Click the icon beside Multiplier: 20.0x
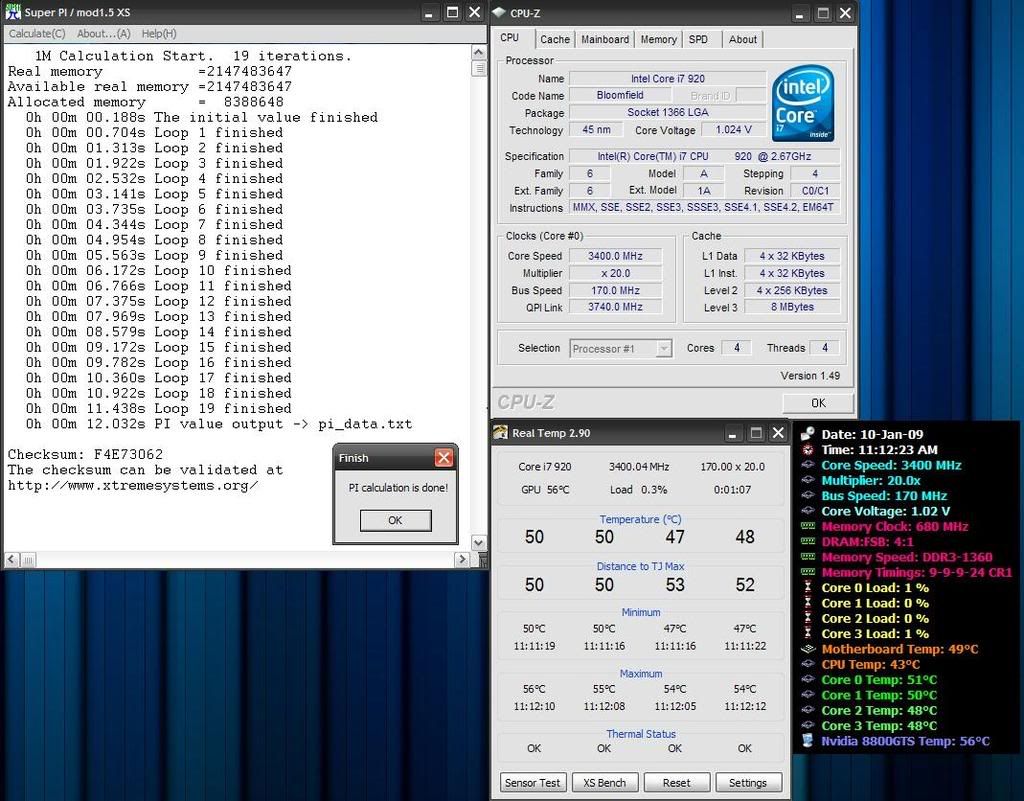1024x801 pixels. click(808, 480)
